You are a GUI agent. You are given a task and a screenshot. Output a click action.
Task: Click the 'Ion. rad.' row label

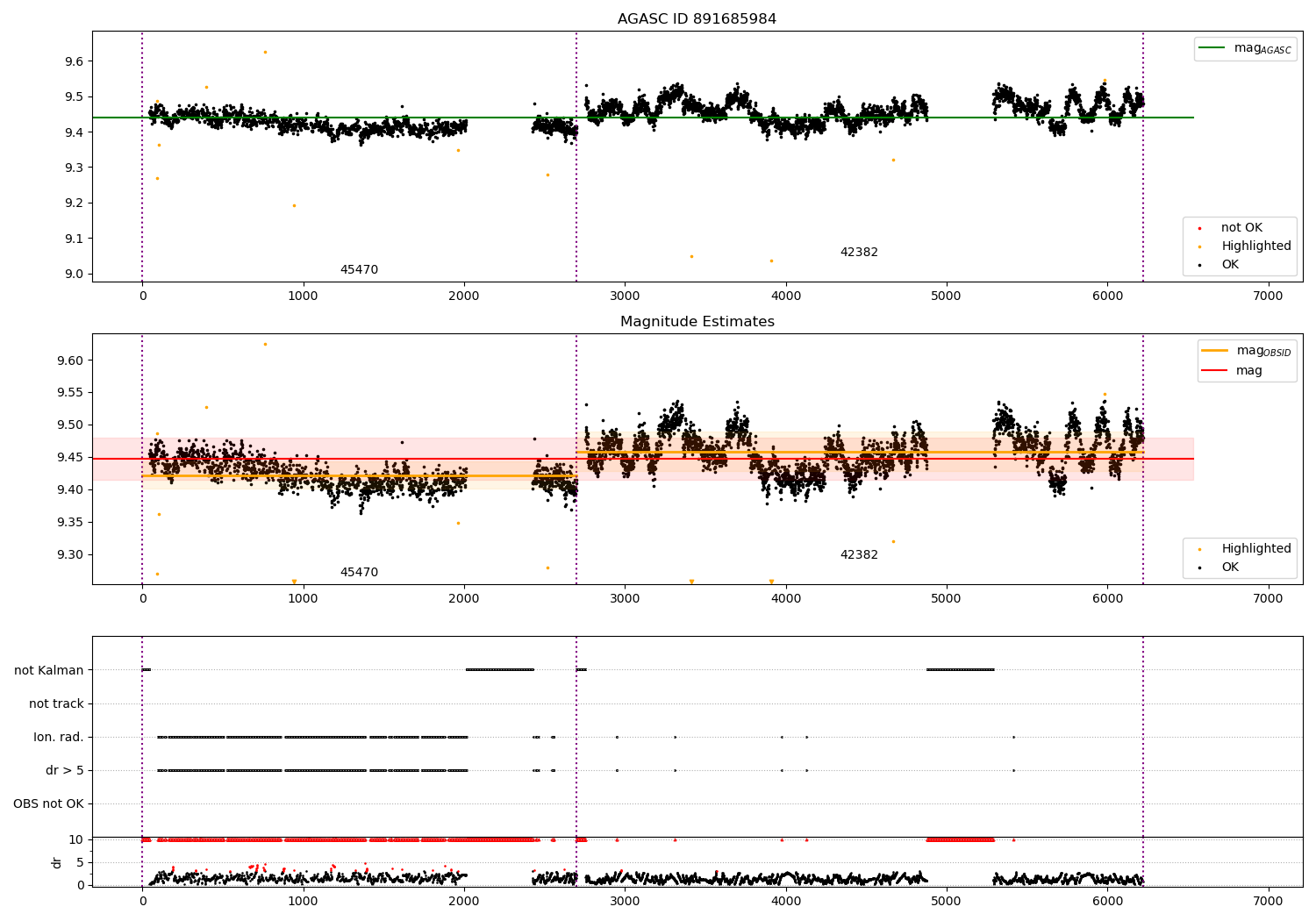pos(59,738)
